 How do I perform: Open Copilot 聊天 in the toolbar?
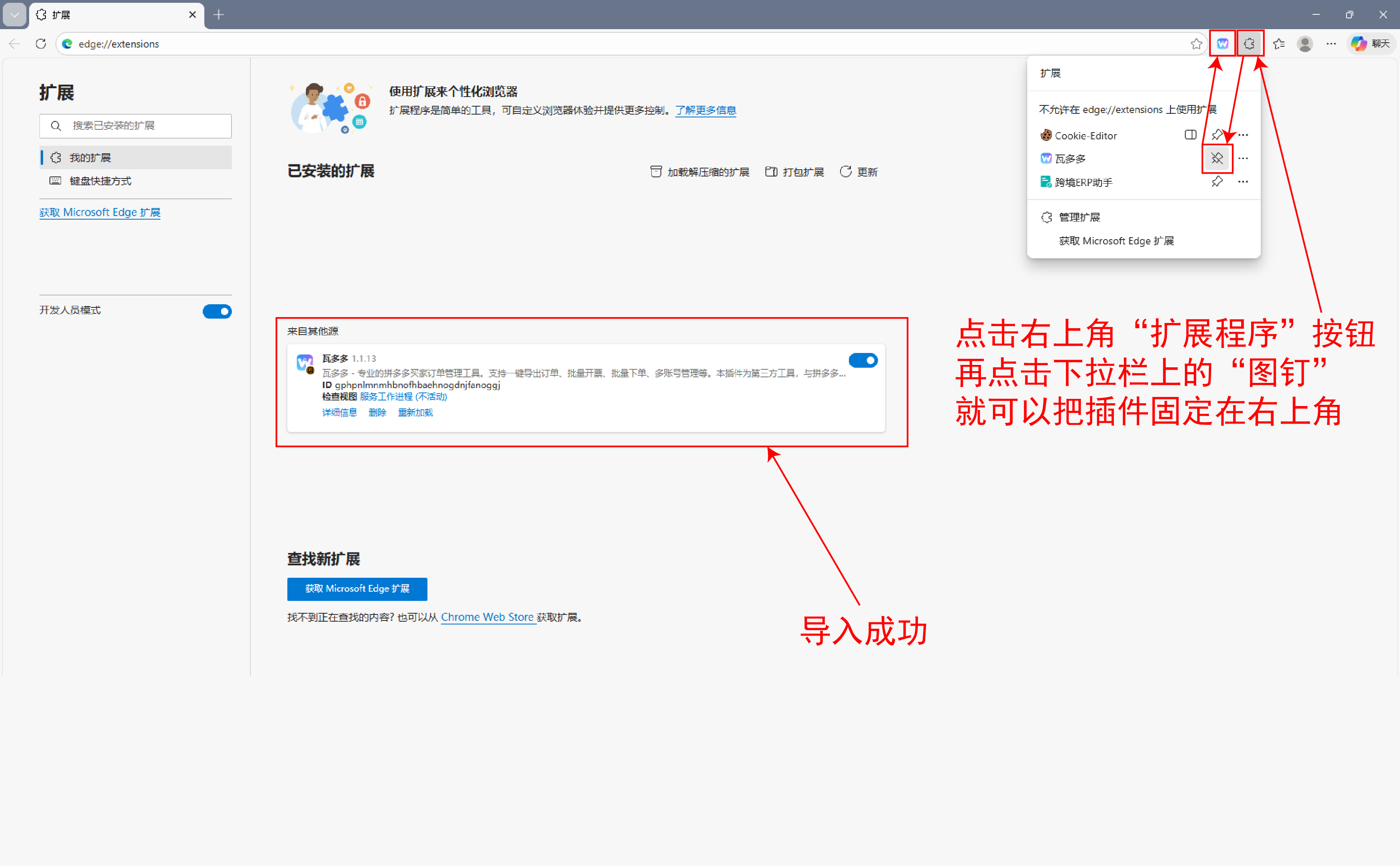[1370, 44]
